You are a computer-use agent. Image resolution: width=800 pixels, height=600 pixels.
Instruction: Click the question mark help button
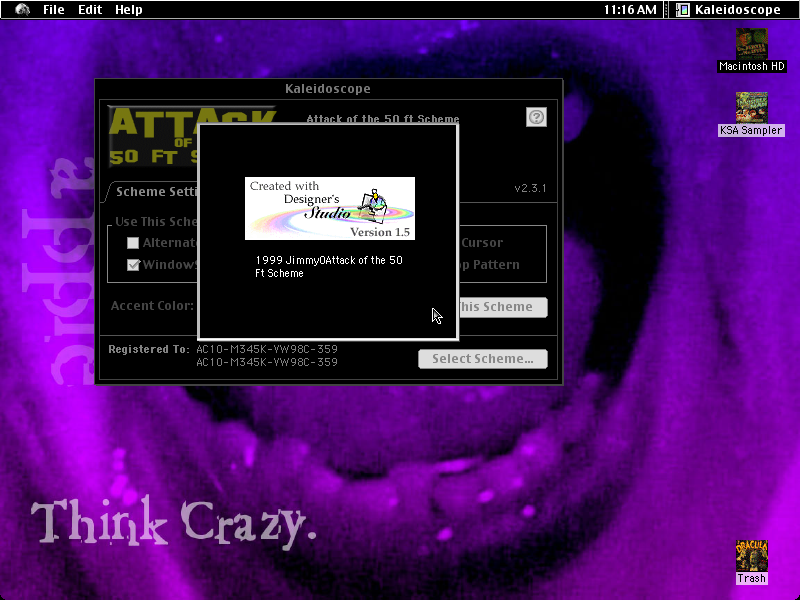[x=536, y=117]
